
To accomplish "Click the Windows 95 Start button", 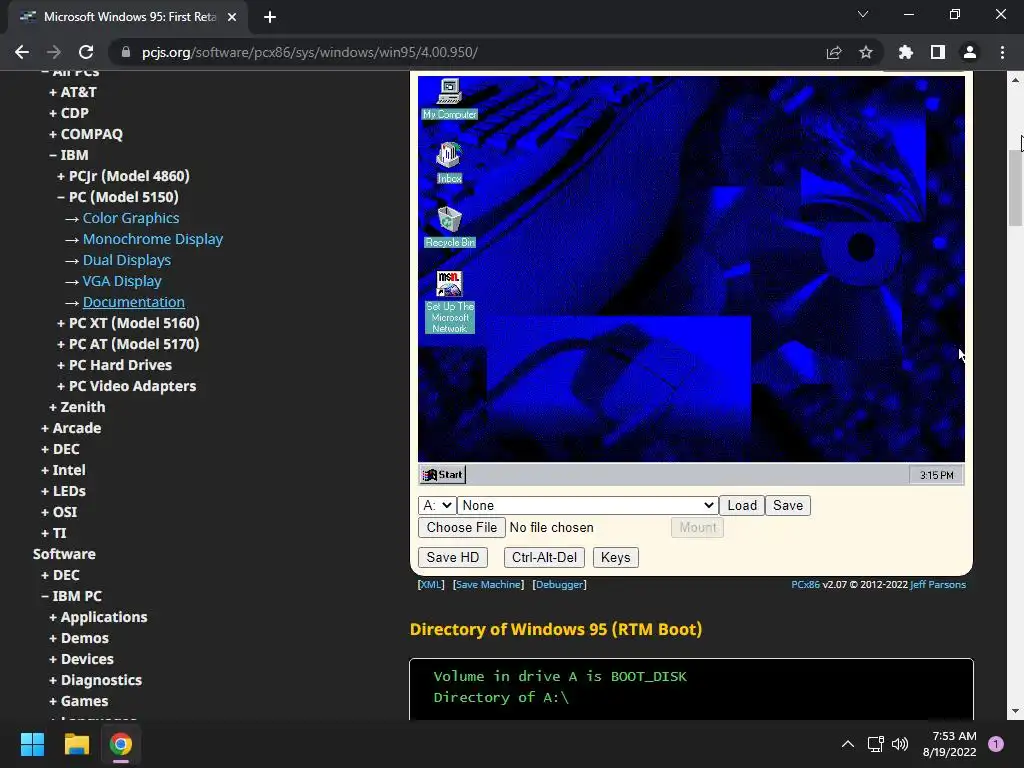I will pyautogui.click(x=442, y=475).
